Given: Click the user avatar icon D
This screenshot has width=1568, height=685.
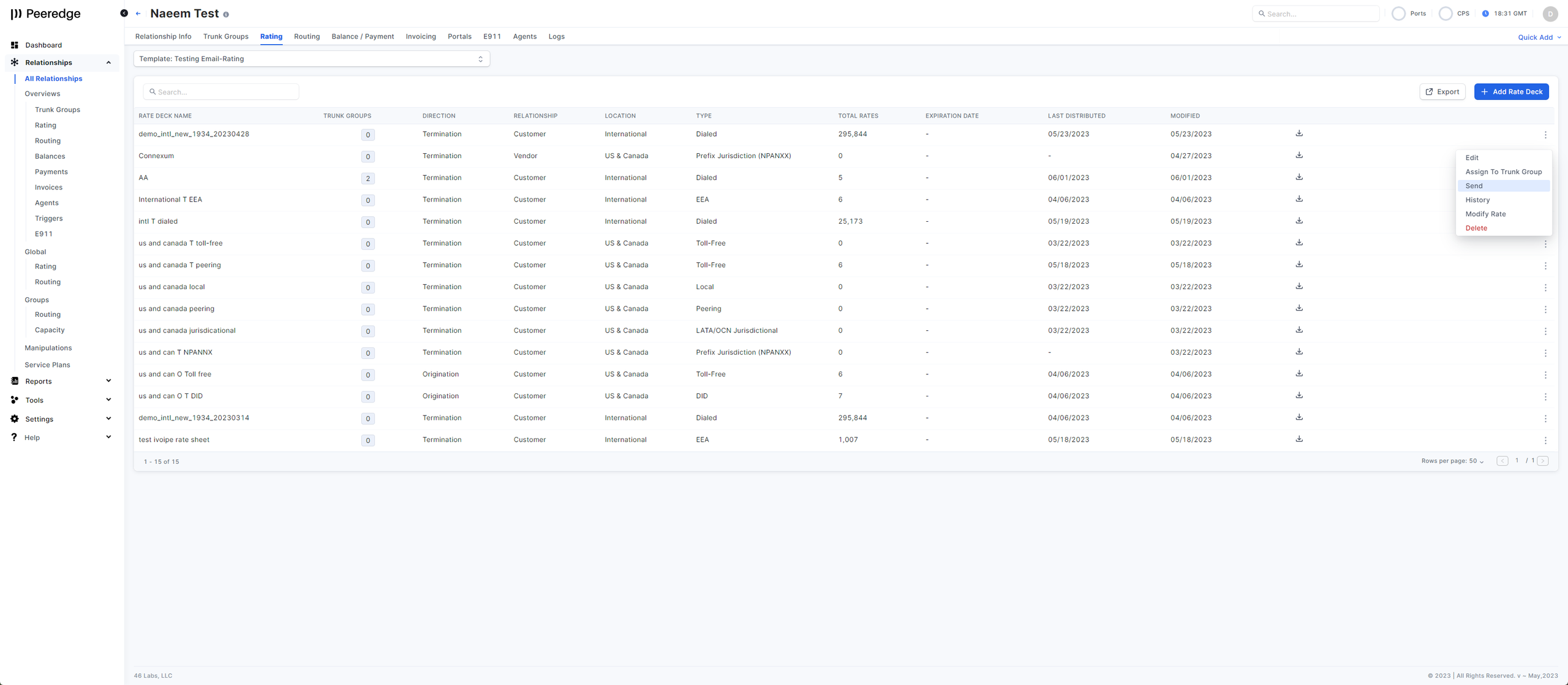Looking at the screenshot, I should pos(1550,13).
